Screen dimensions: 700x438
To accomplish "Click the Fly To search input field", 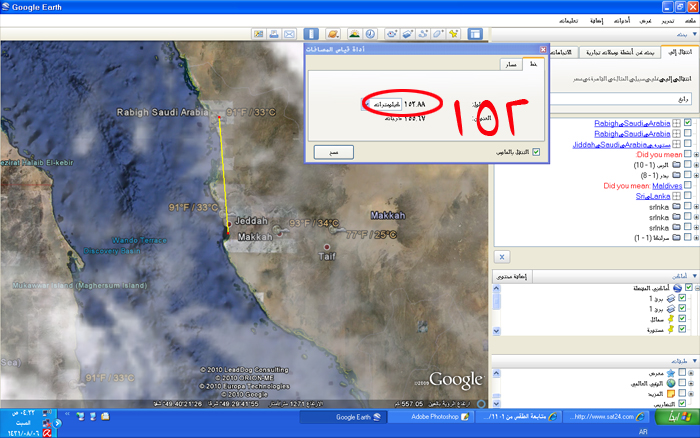I will pos(621,99).
